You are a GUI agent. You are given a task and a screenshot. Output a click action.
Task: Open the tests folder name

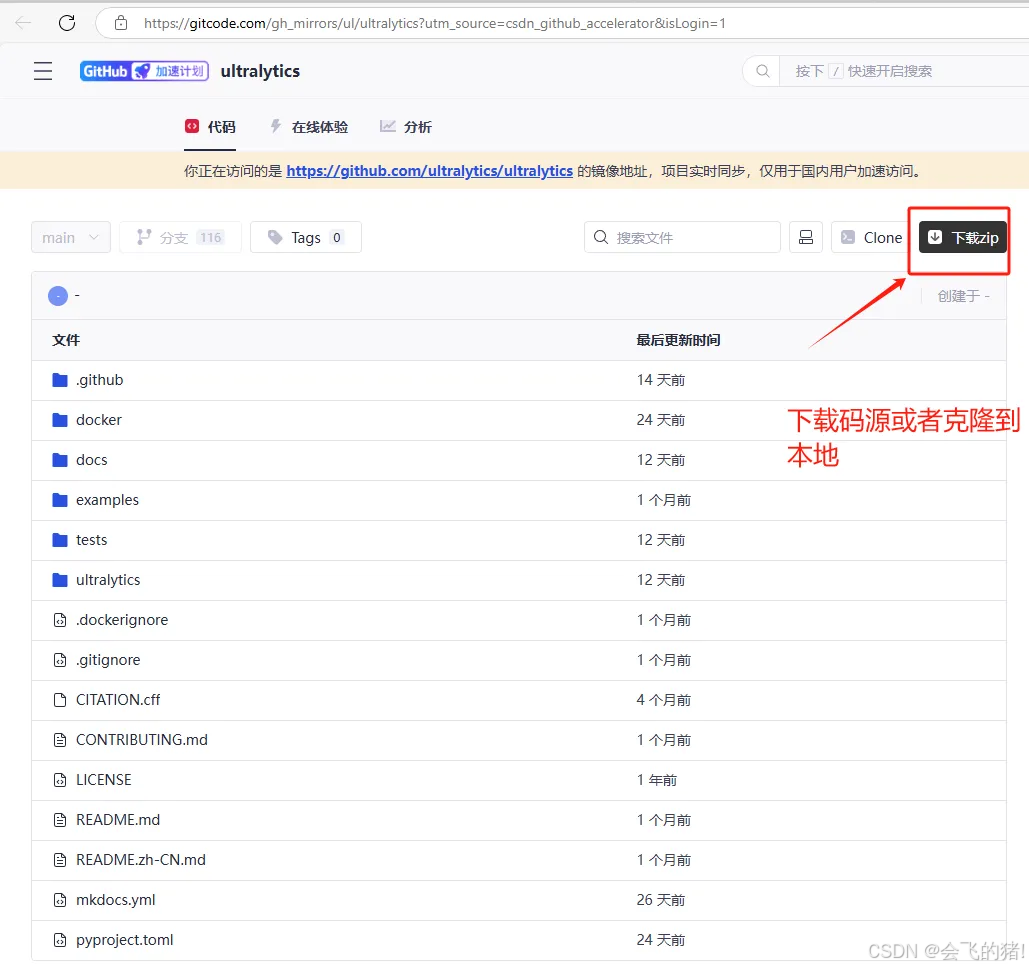pyautogui.click(x=92, y=540)
